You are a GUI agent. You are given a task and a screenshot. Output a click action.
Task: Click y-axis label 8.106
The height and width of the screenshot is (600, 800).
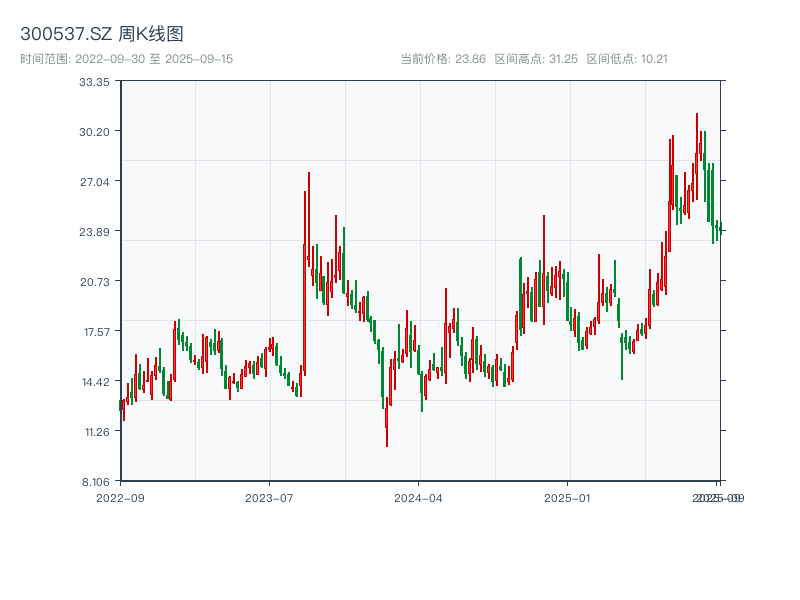pyautogui.click(x=96, y=482)
